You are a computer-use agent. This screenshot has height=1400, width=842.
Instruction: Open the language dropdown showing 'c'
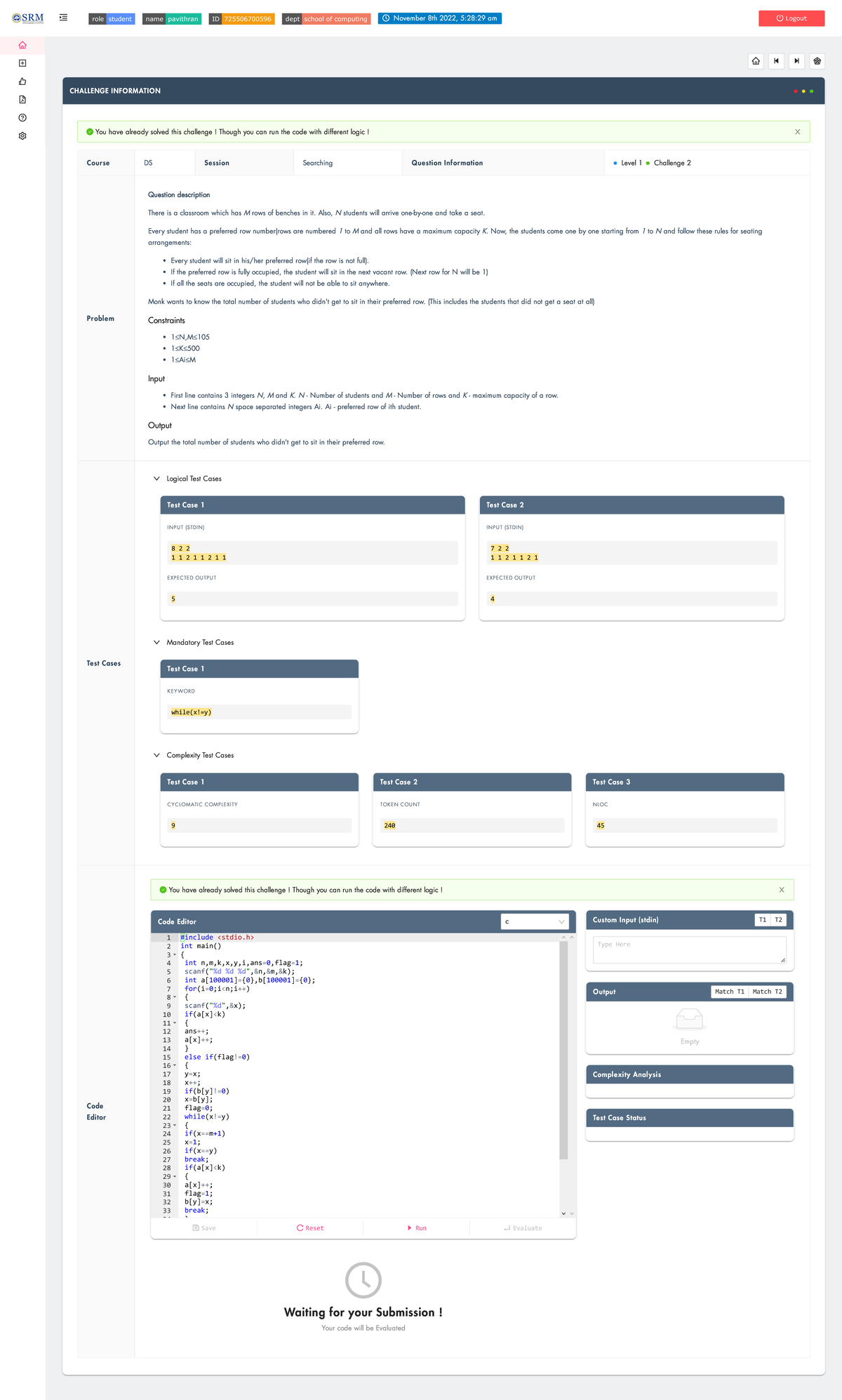coord(535,921)
